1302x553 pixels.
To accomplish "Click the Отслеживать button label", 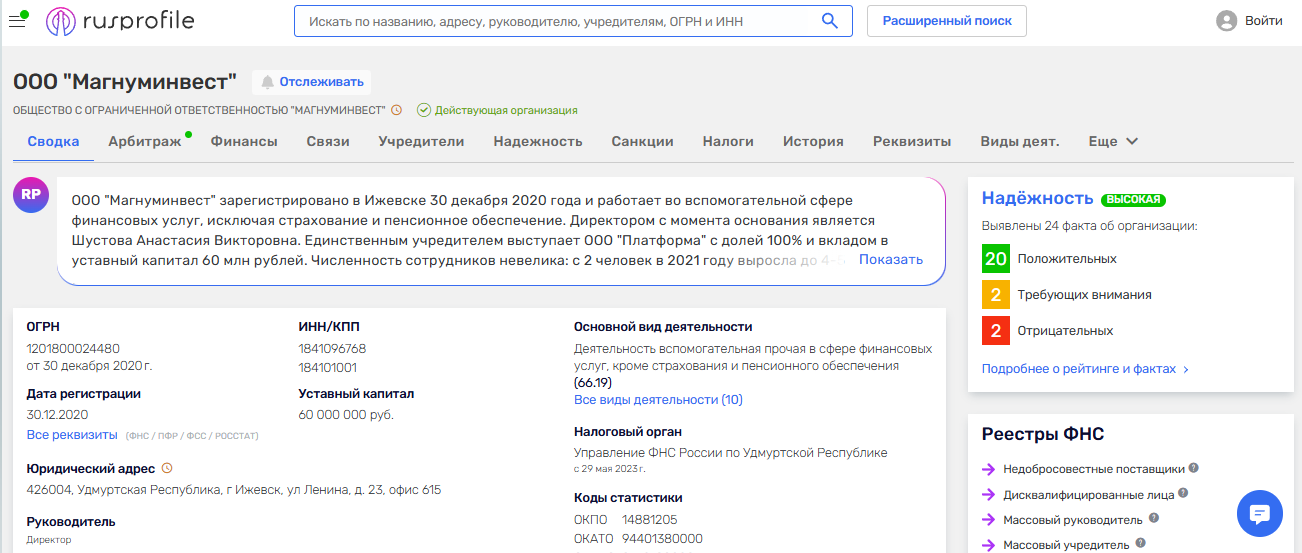I will tap(320, 82).
